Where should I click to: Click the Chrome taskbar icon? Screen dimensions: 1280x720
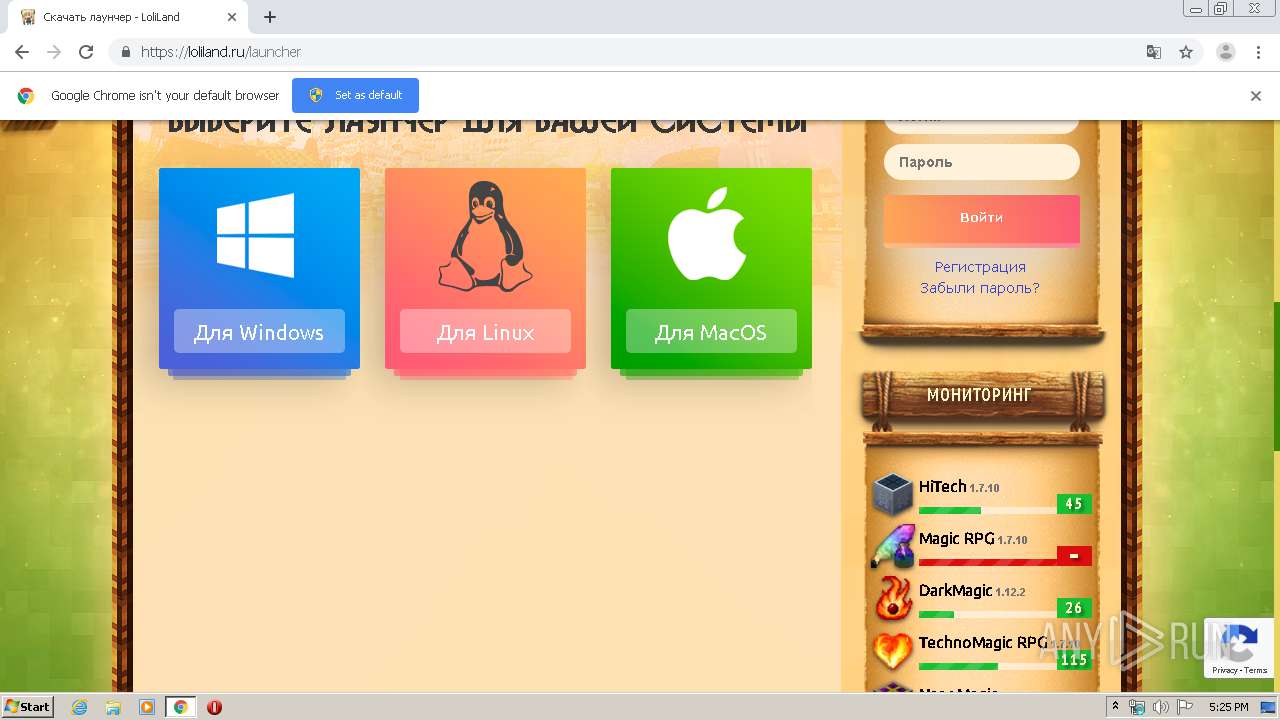pos(180,707)
